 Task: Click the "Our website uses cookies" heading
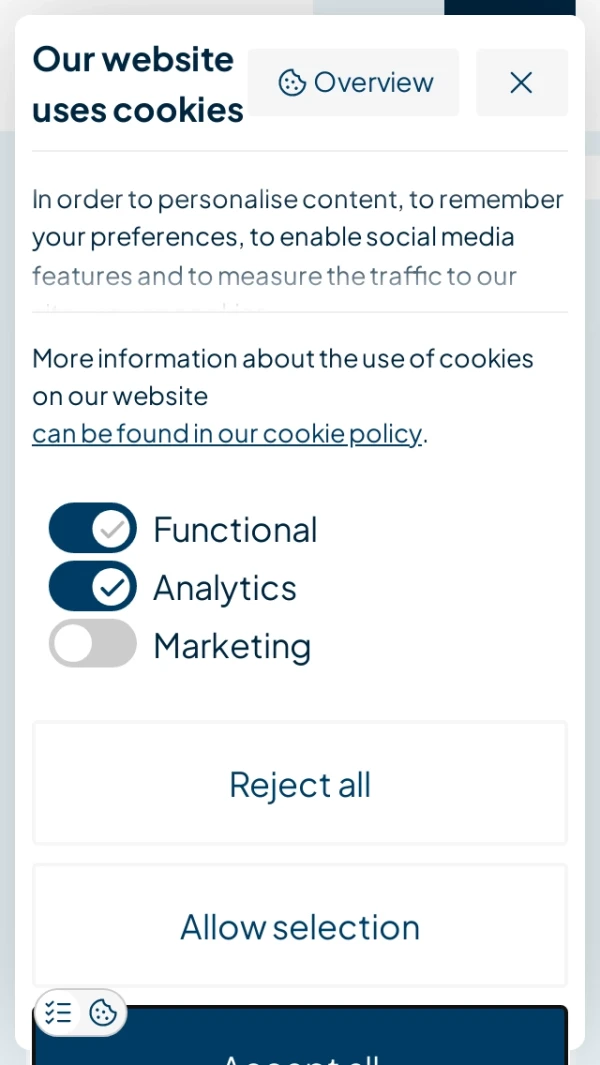coord(138,84)
